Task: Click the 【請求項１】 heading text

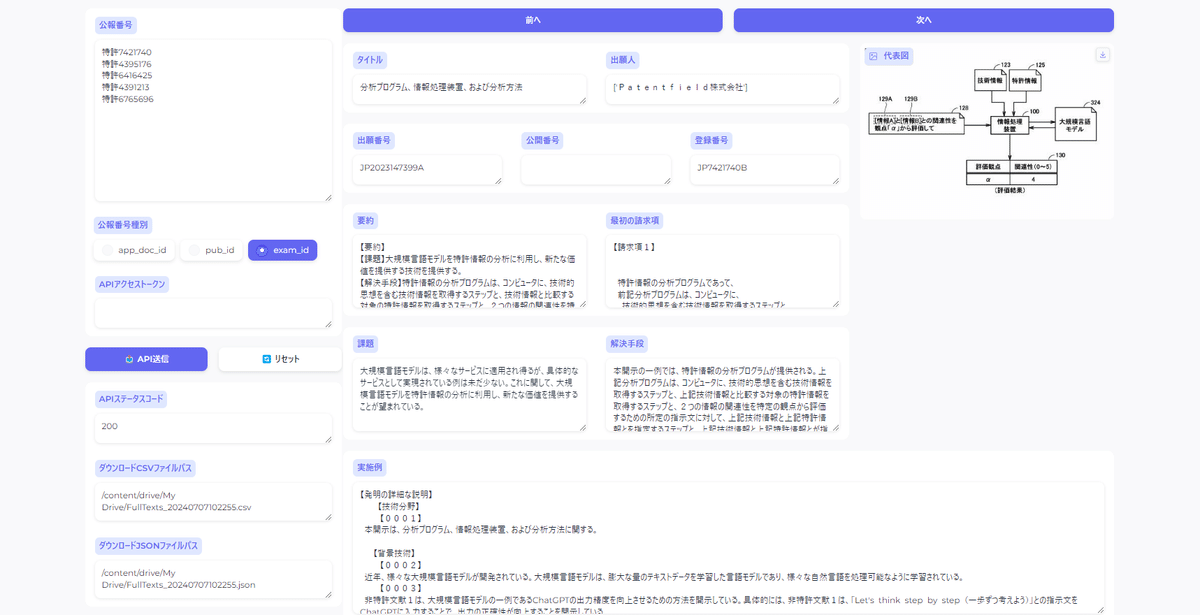Action: [636, 247]
